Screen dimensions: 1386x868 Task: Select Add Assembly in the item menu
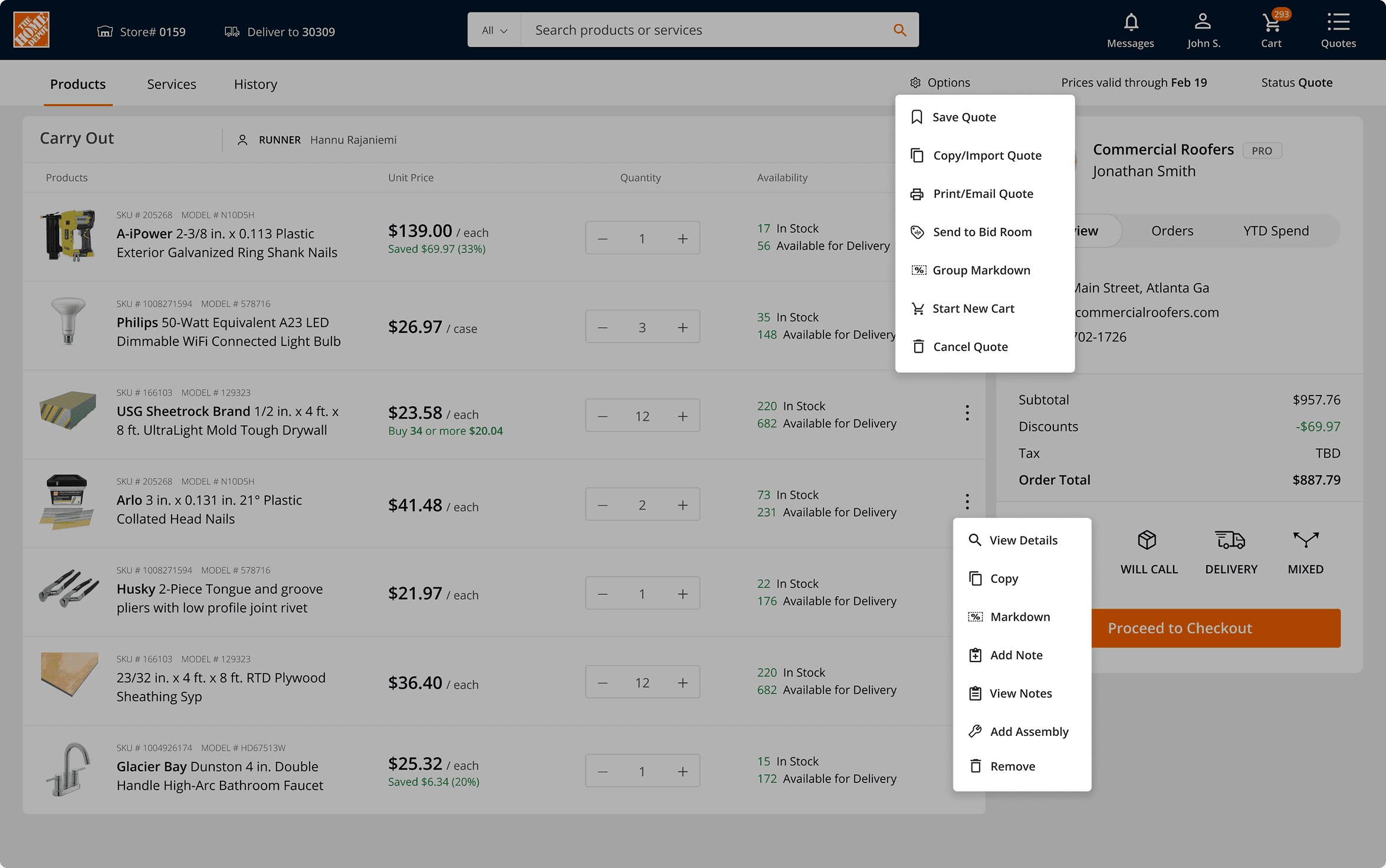pyautogui.click(x=1029, y=731)
